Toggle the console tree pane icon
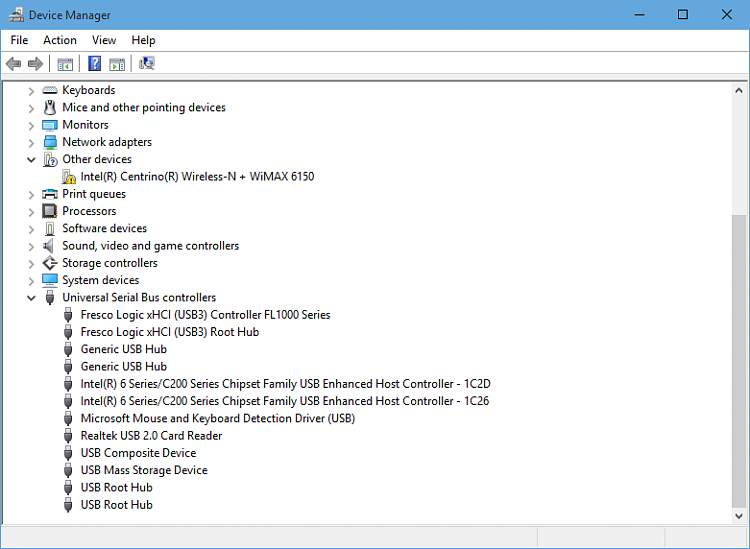 (x=65, y=64)
